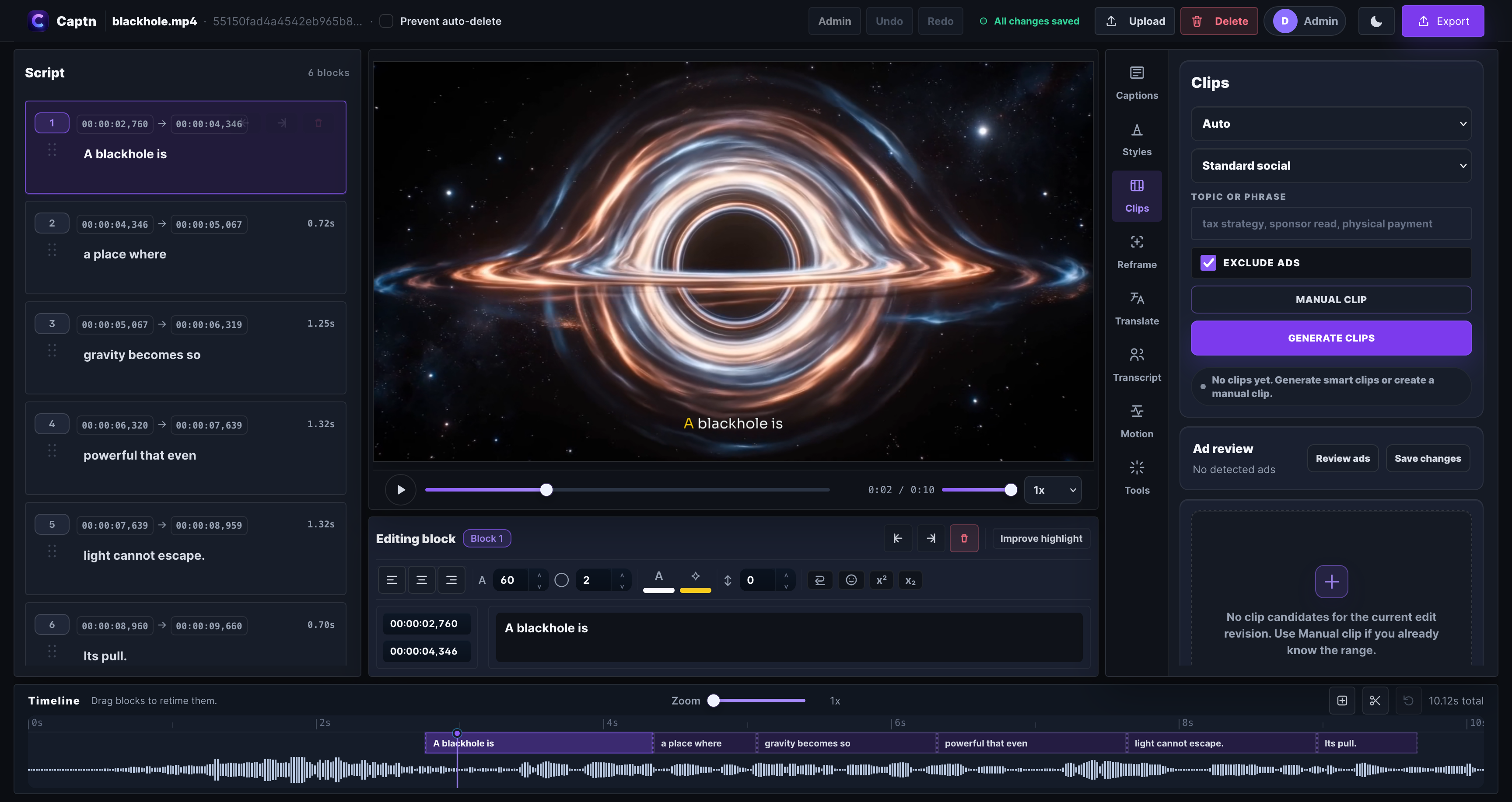
Task: Click the outline circle icon in format toolbar
Action: tap(561, 580)
